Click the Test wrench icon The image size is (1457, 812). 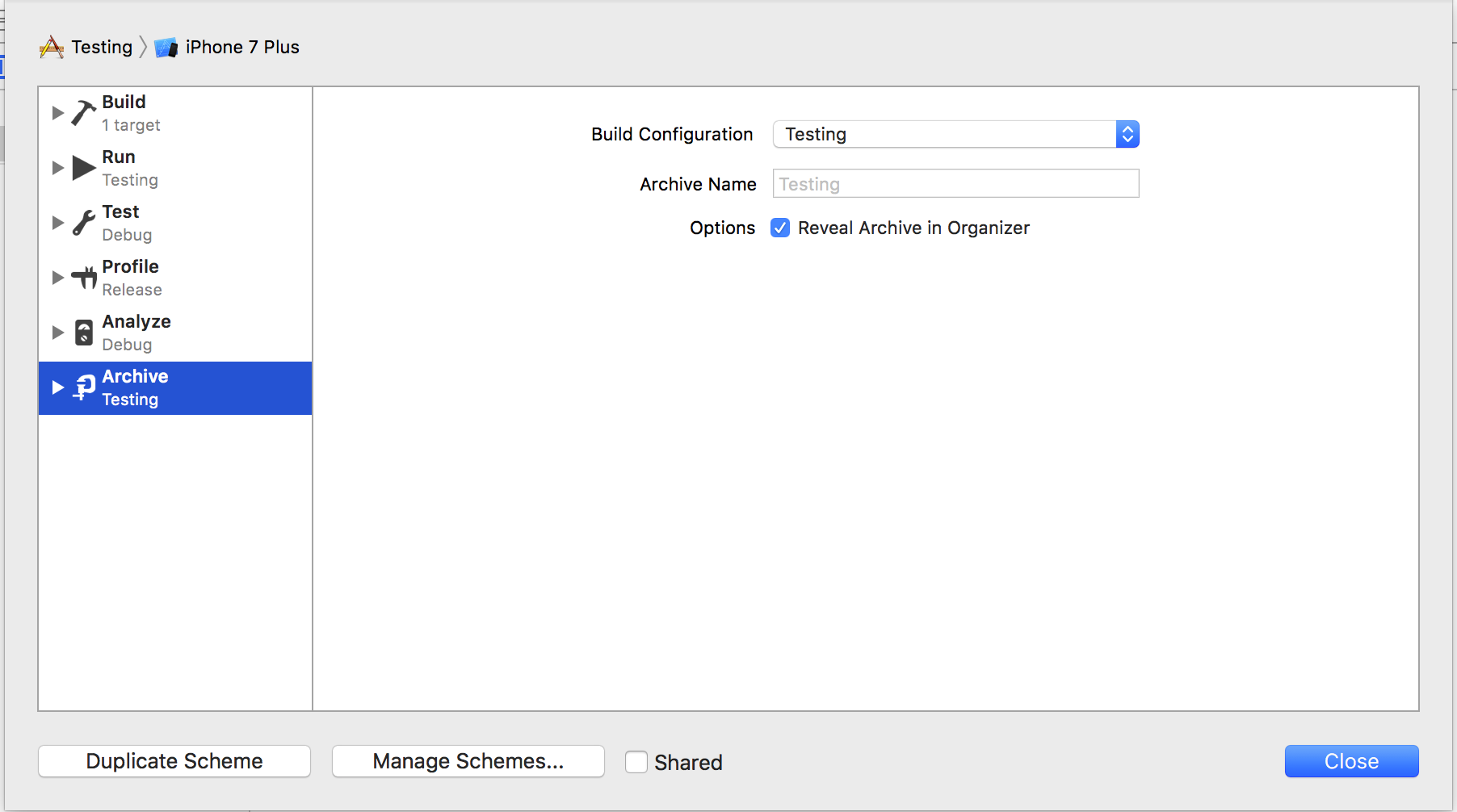84,223
